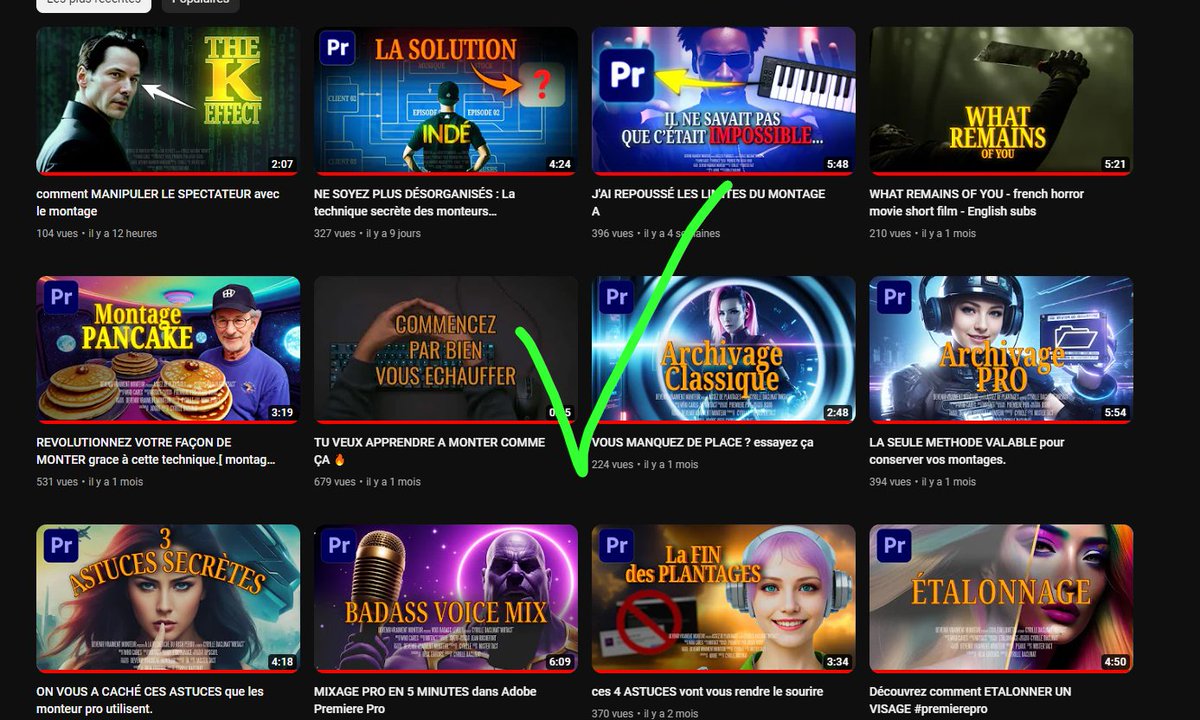Play the "WHAT REMAINS OF YOU" horror thumbnail
This screenshot has height=720, width=1200.
pyautogui.click(x=1001, y=98)
